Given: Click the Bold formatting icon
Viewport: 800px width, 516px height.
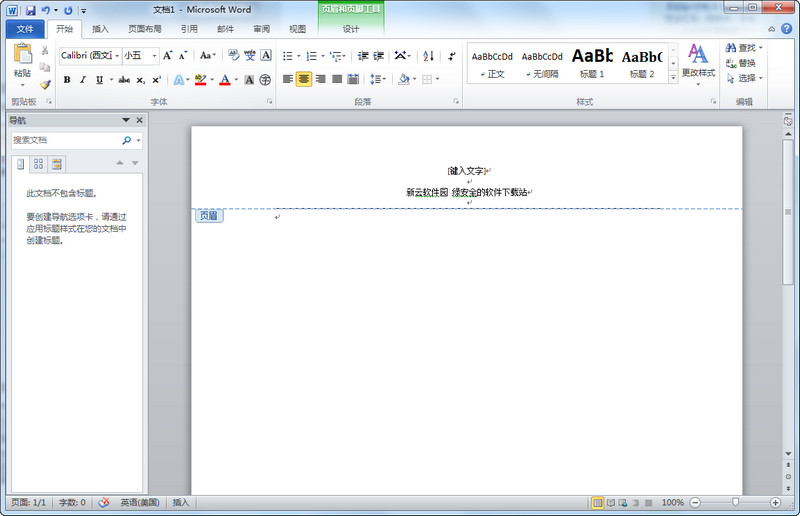Looking at the screenshot, I should (67, 79).
